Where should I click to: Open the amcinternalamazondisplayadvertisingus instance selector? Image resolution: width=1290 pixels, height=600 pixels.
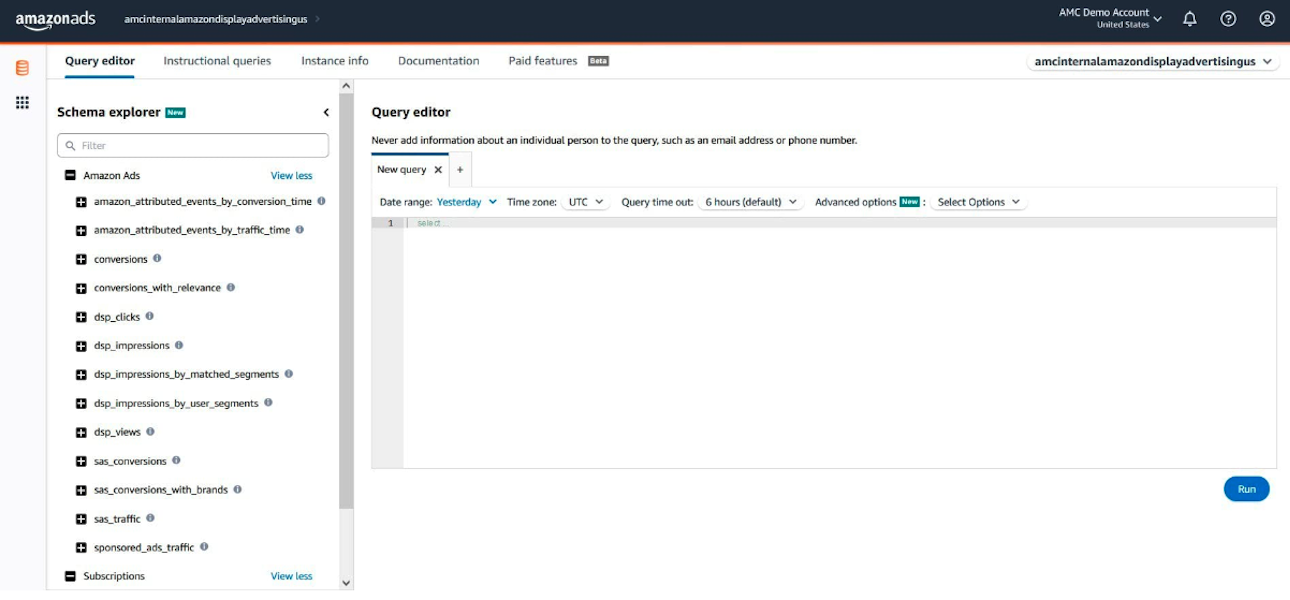[1154, 61]
